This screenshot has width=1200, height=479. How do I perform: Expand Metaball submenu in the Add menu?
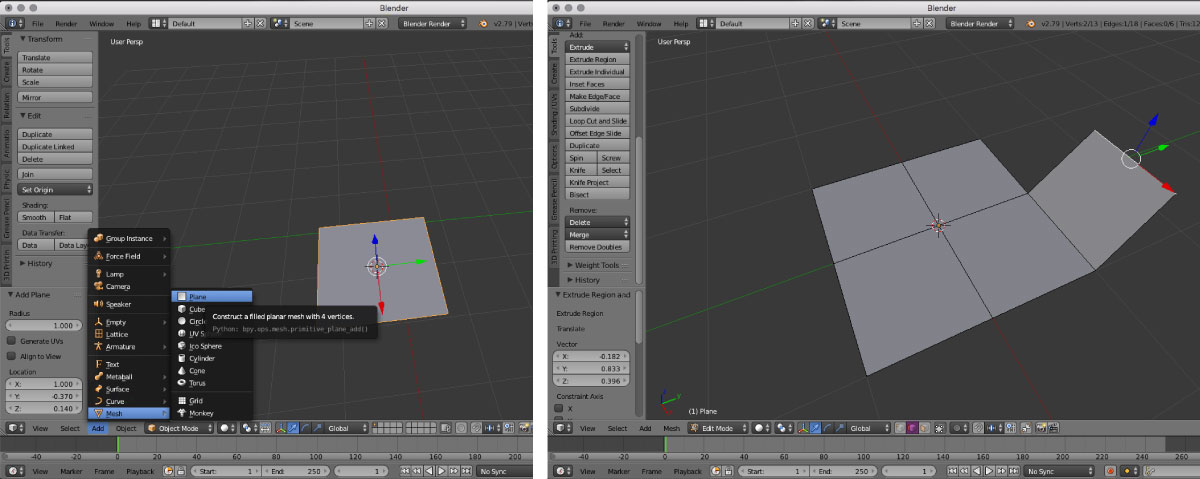coord(130,376)
